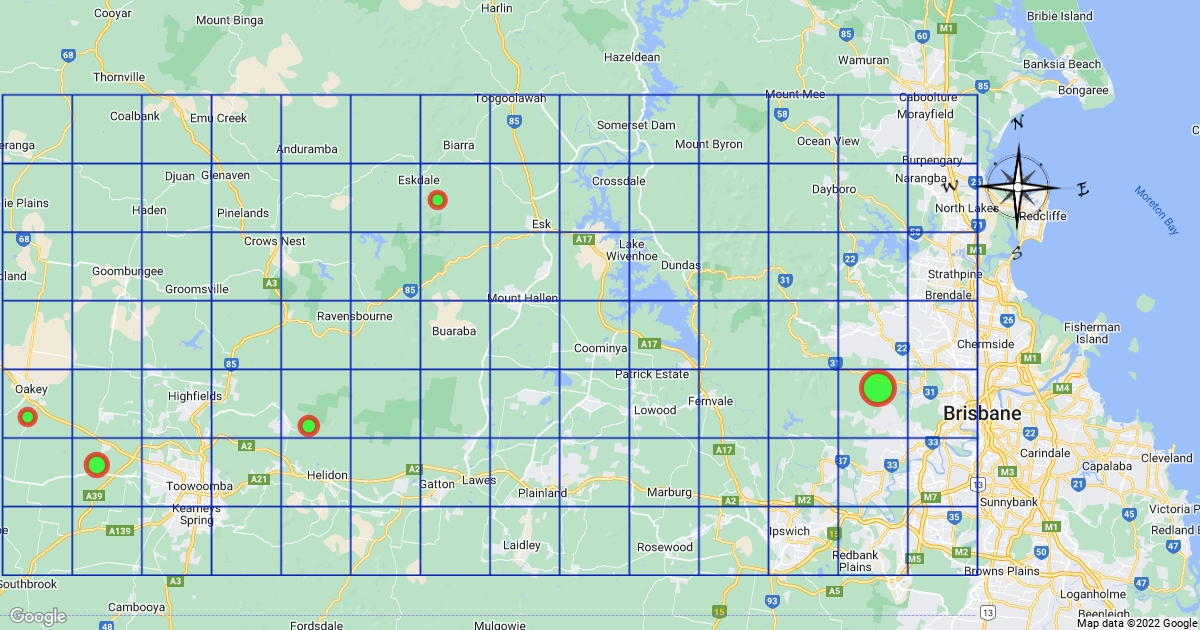Select the large green marker west of Brisbane
The width and height of the screenshot is (1200, 630).
tap(877, 388)
